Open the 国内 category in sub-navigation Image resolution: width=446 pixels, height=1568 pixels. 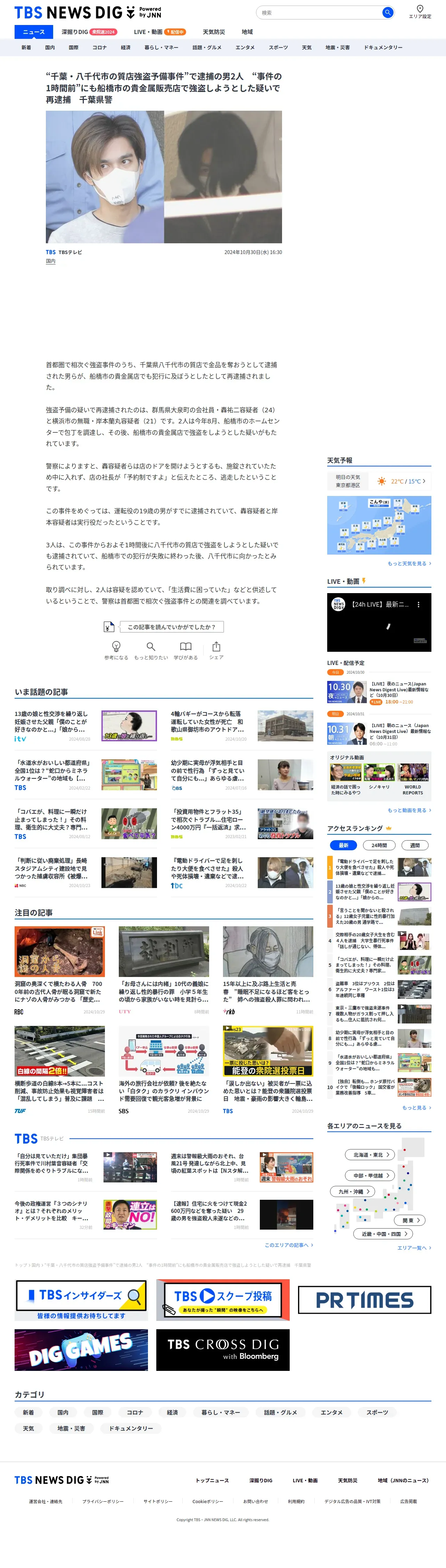point(50,48)
